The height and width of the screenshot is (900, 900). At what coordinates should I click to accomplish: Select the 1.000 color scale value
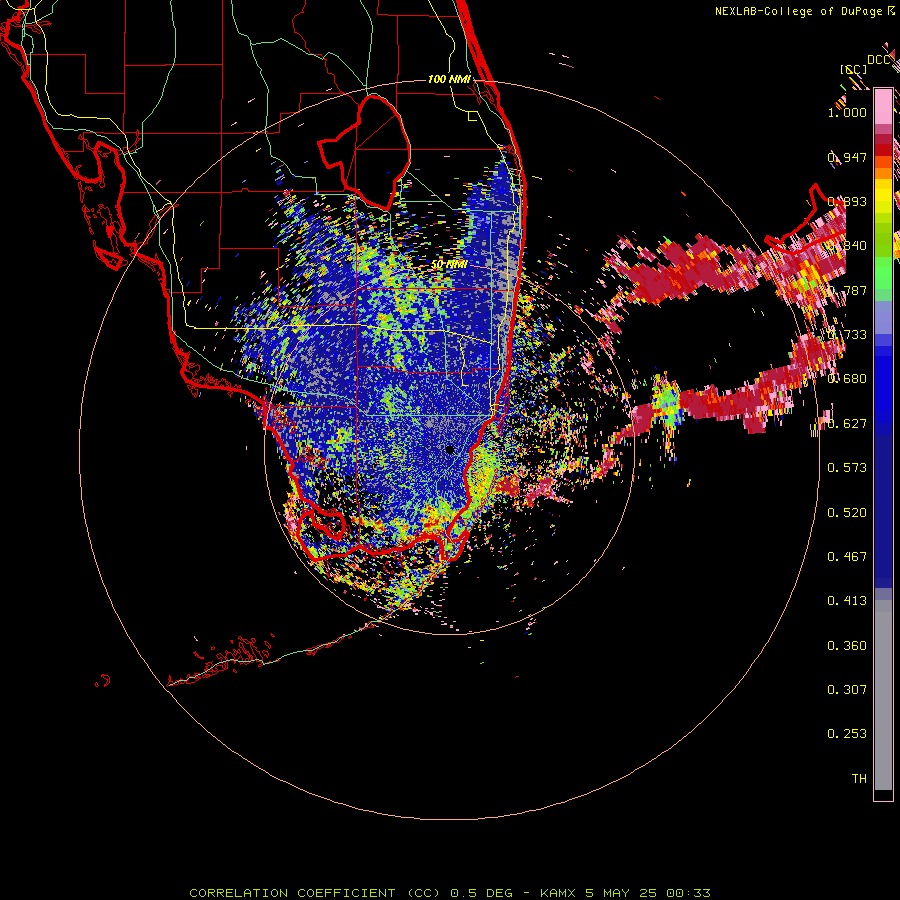pos(847,112)
